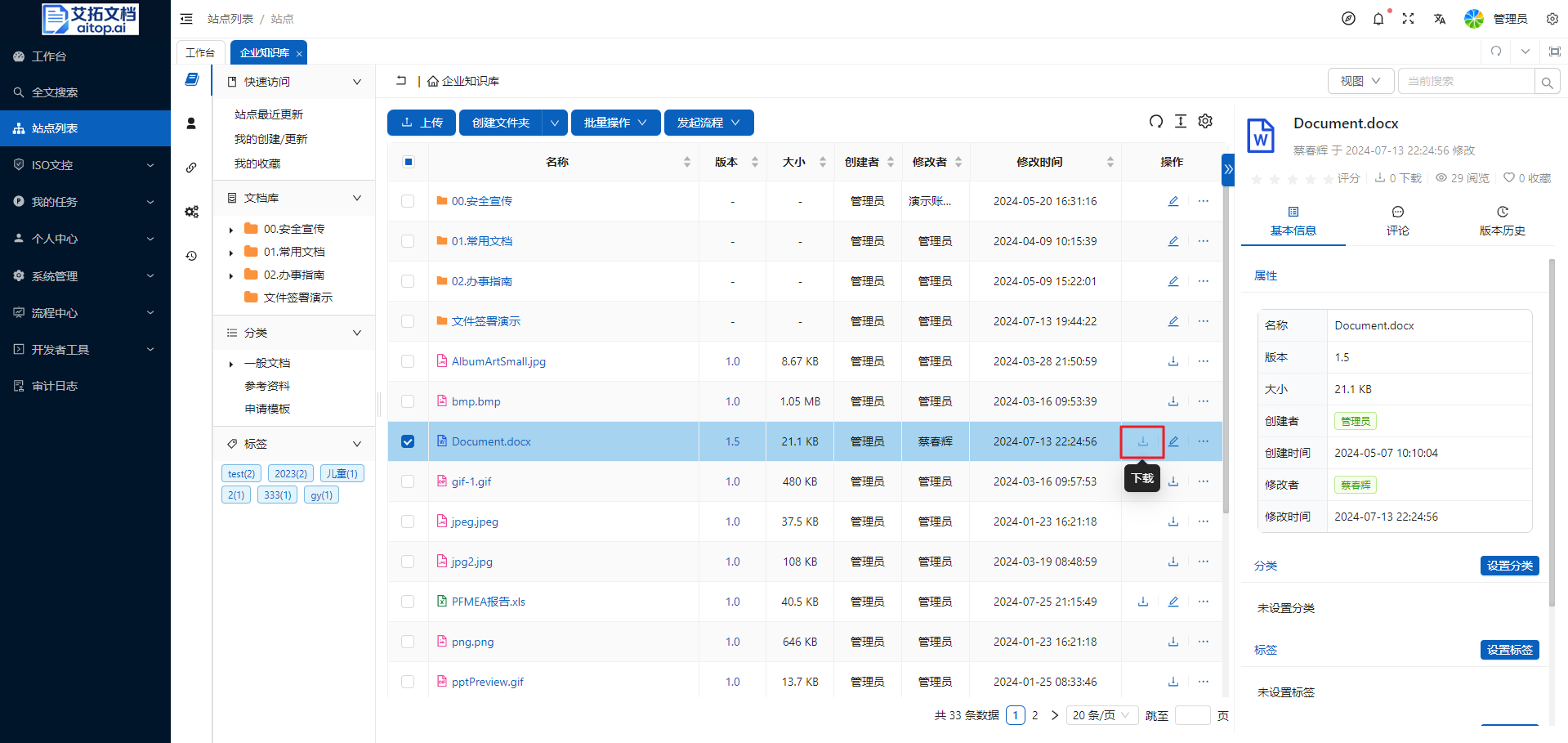Image resolution: width=1568 pixels, height=743 pixels.
Task: Open more actions for bmp.bmp row
Action: [1203, 401]
